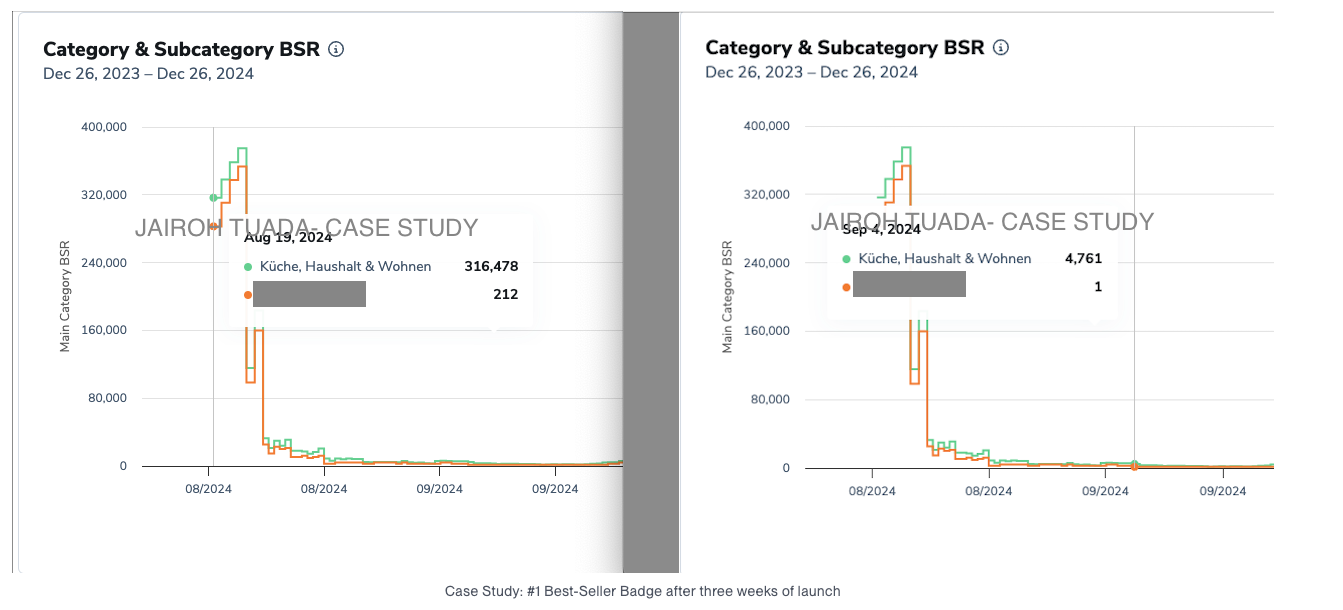Image resolution: width=1343 pixels, height=610 pixels.
Task: Click the Case Study #1 Best-Seller Badge caption
Action: 643,591
